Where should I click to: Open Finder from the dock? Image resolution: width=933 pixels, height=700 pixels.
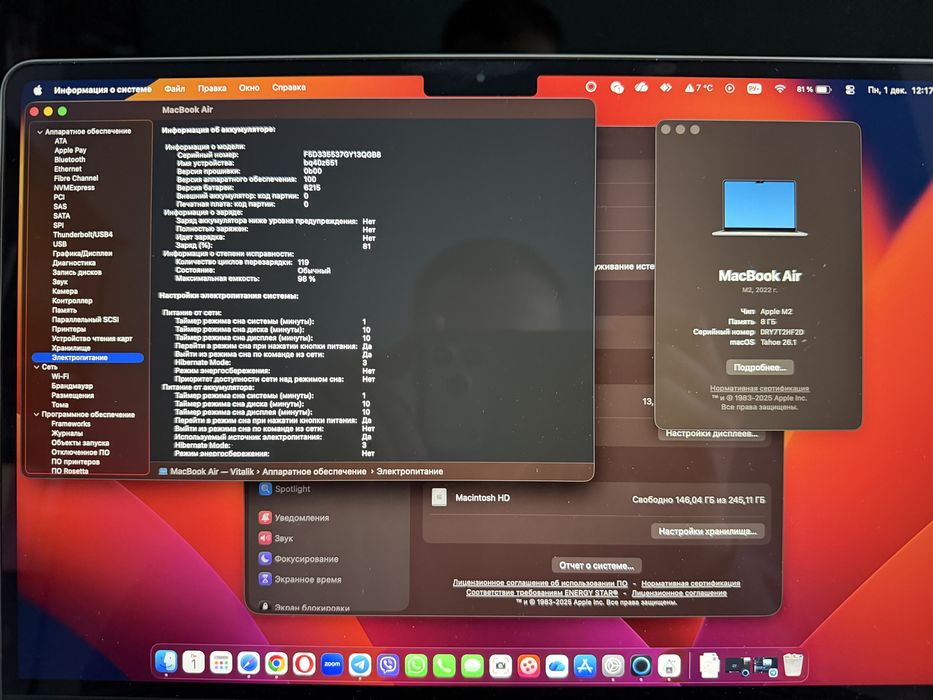point(167,662)
